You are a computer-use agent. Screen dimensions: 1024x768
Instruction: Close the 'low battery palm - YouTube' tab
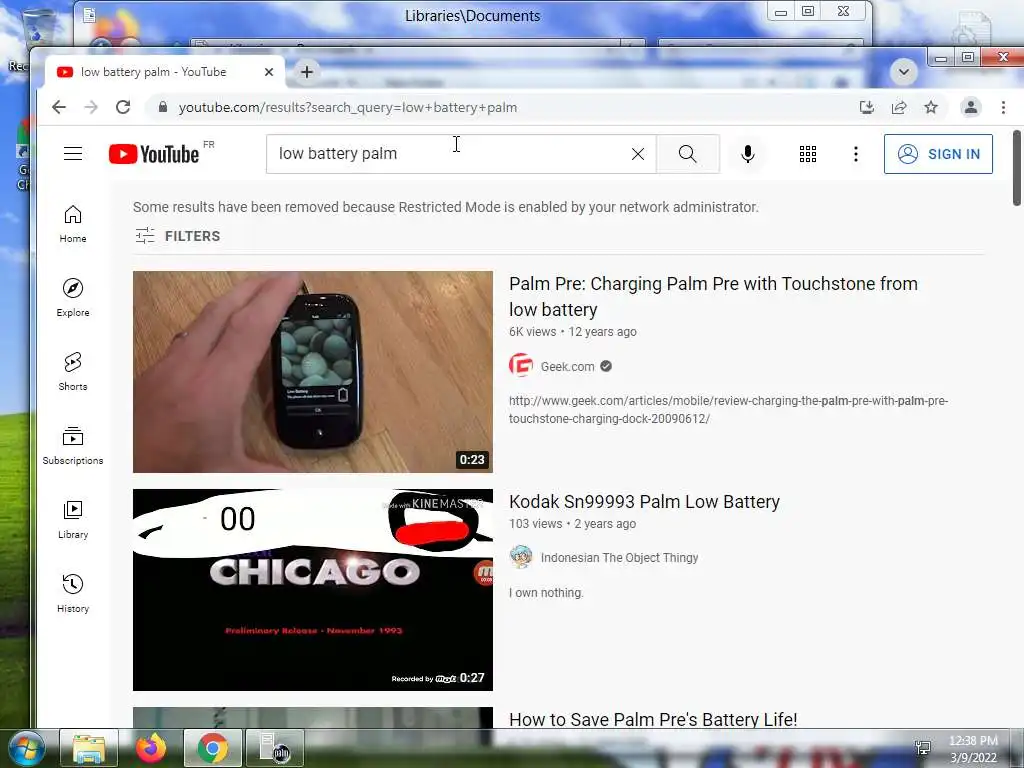268,72
